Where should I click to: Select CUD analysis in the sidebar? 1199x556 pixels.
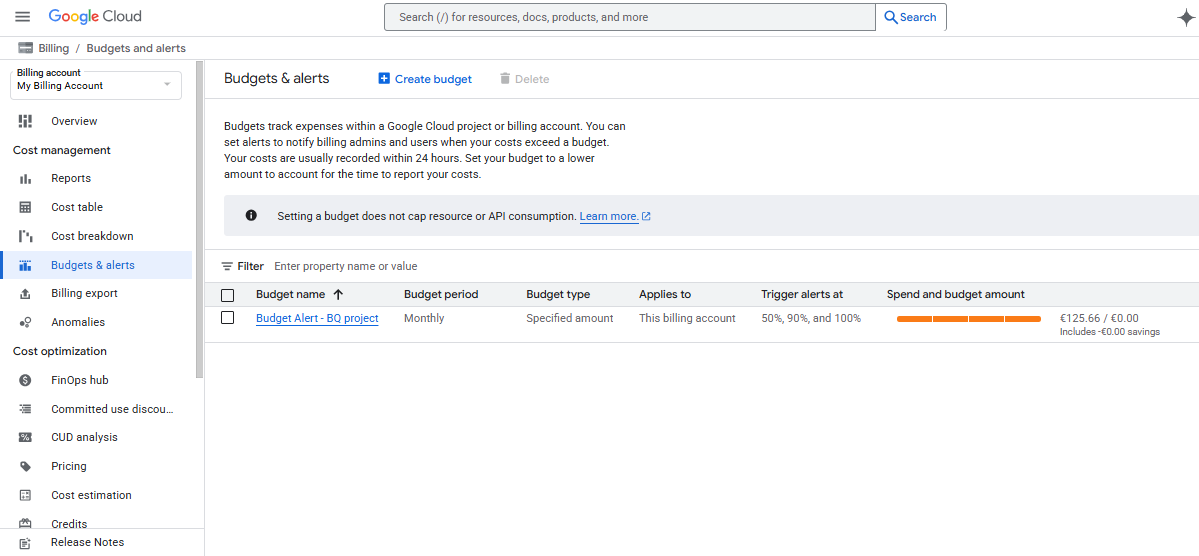84,437
